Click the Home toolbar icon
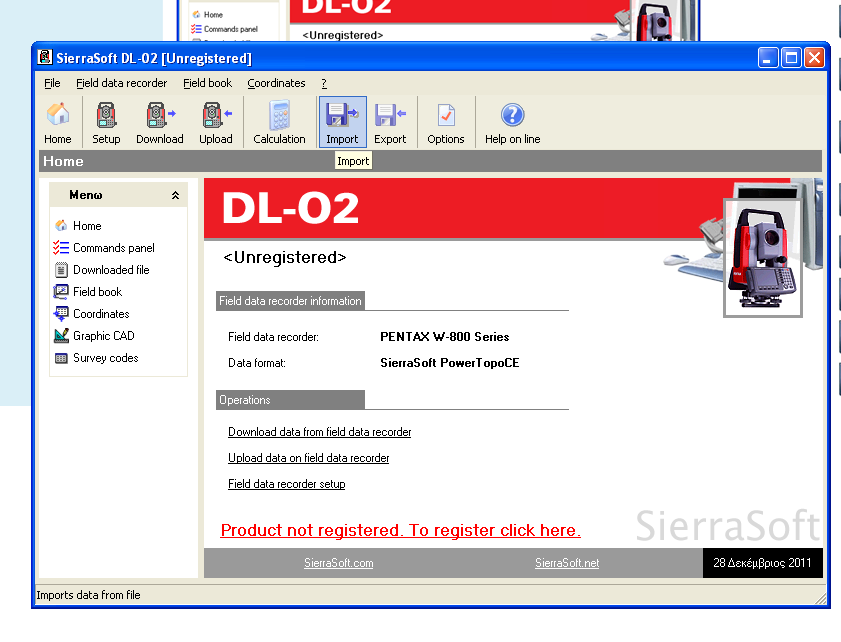 tap(58, 122)
